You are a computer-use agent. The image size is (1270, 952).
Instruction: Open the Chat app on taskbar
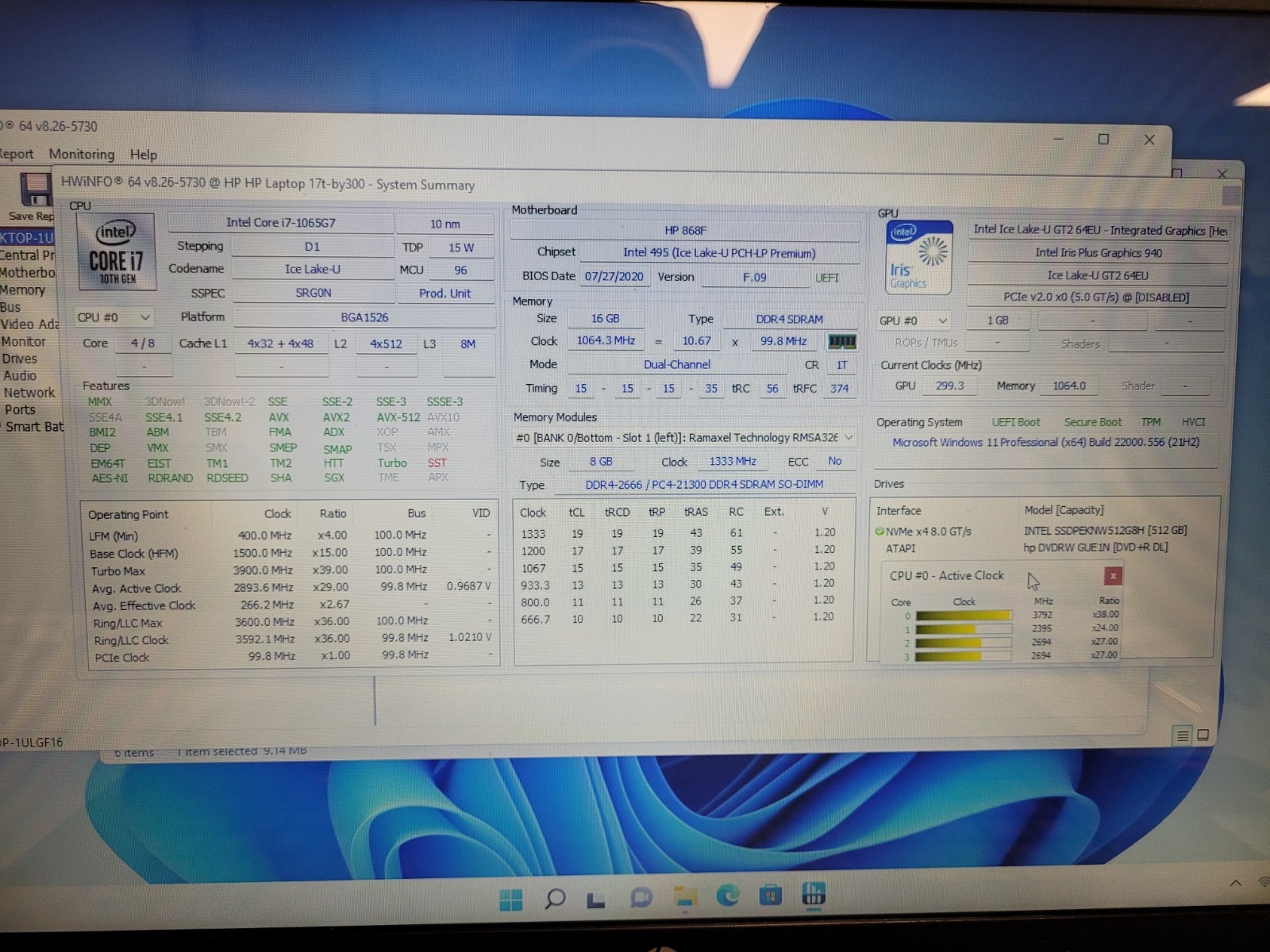641,897
